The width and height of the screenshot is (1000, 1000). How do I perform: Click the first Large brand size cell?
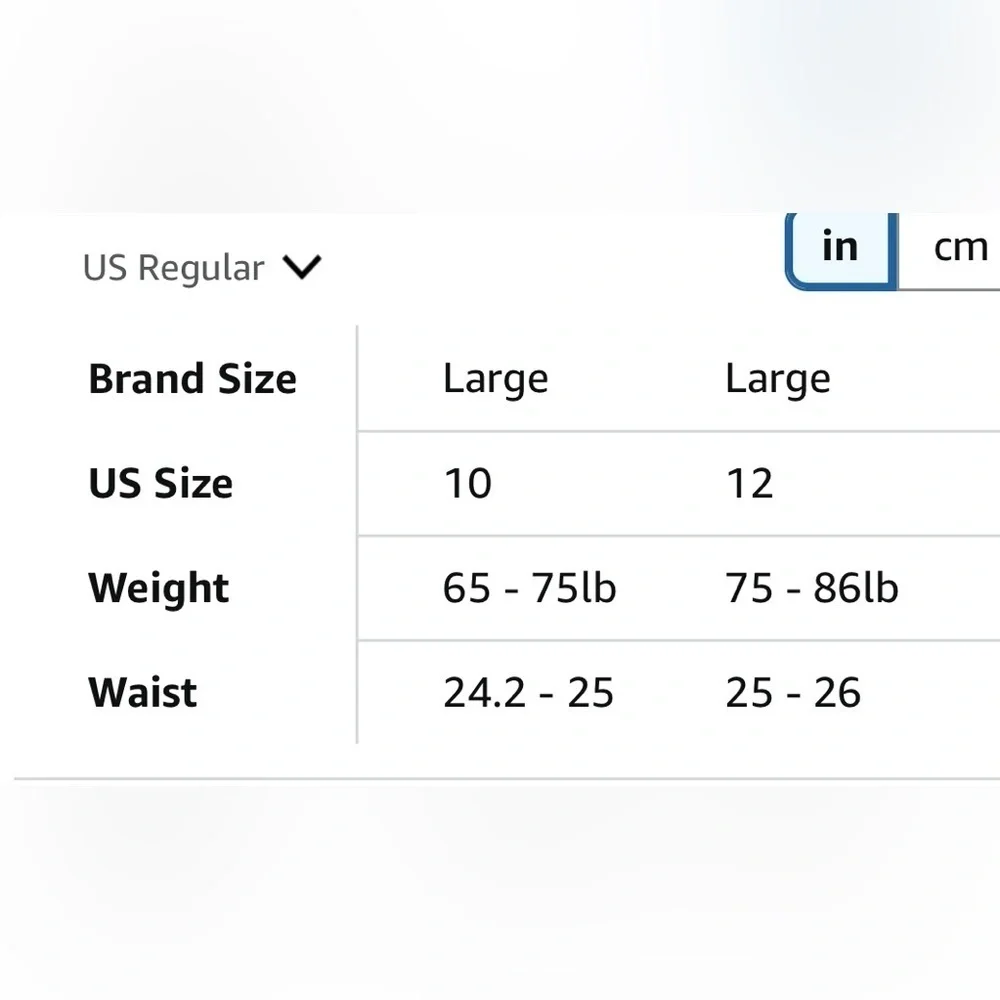coord(496,380)
